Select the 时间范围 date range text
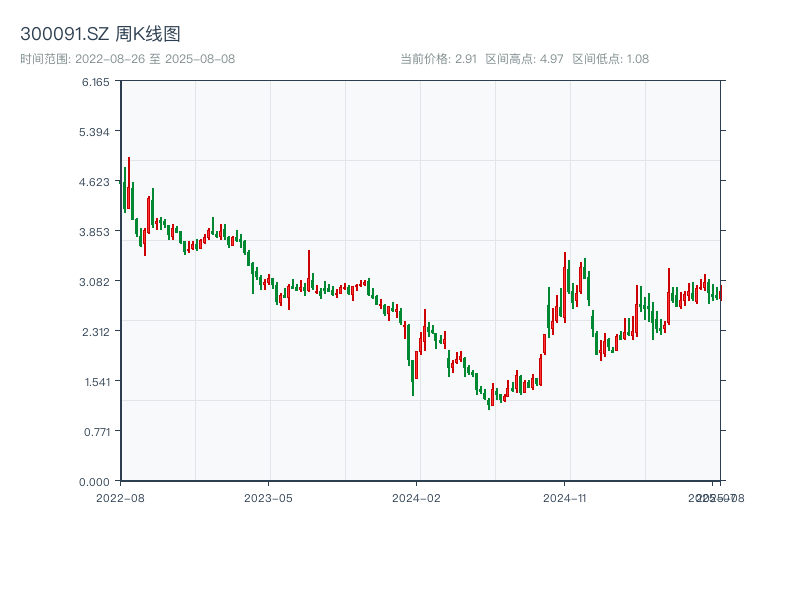The height and width of the screenshot is (600, 800). [127, 59]
